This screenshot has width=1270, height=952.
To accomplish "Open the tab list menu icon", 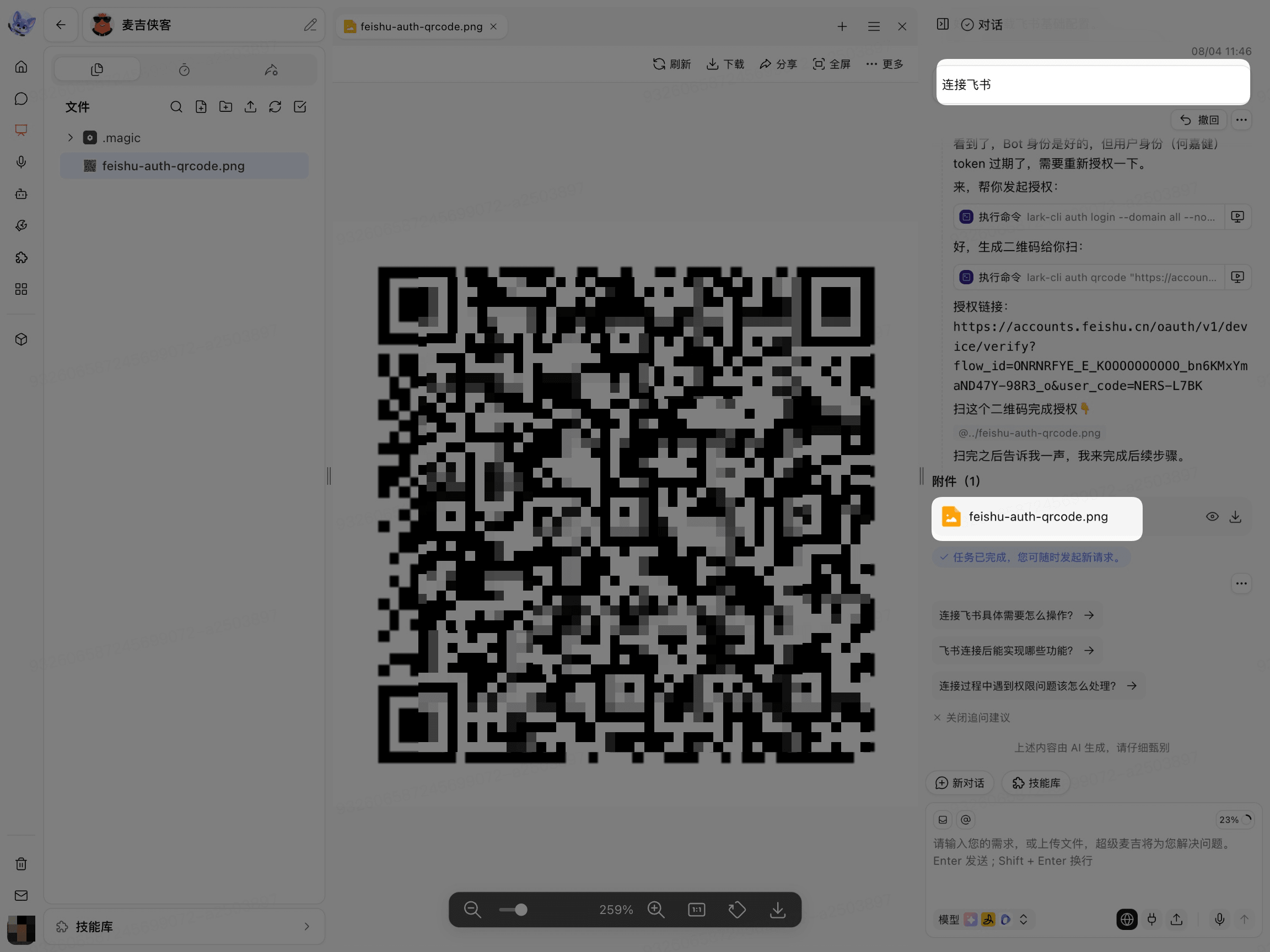I will point(874,26).
